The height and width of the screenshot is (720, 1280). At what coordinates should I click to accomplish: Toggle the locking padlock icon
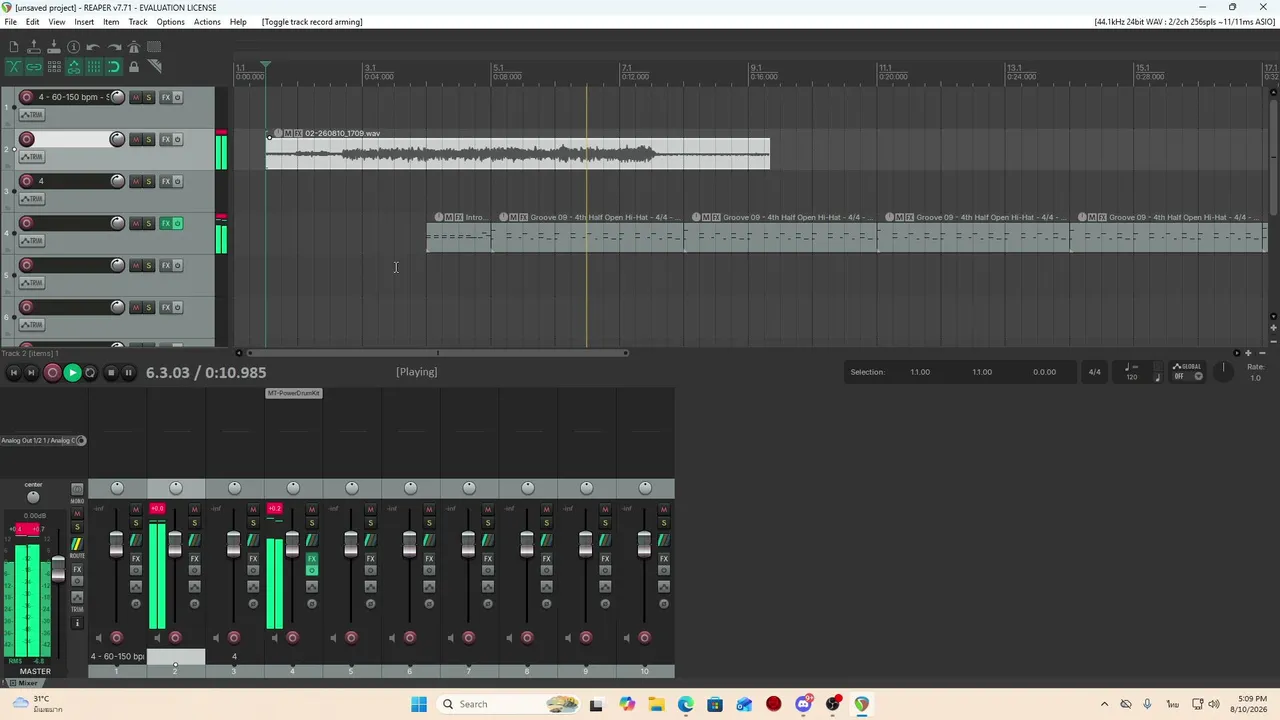pyautogui.click(x=134, y=67)
